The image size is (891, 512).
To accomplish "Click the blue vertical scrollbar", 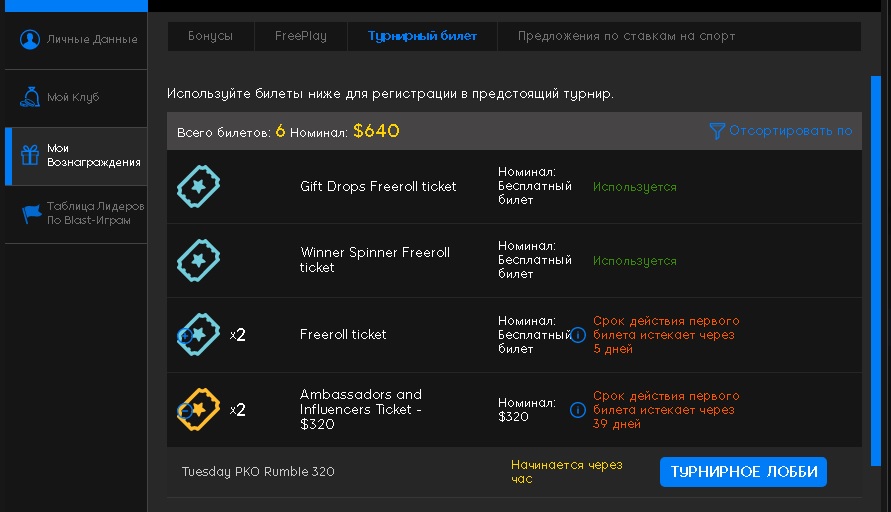I will click(876, 271).
